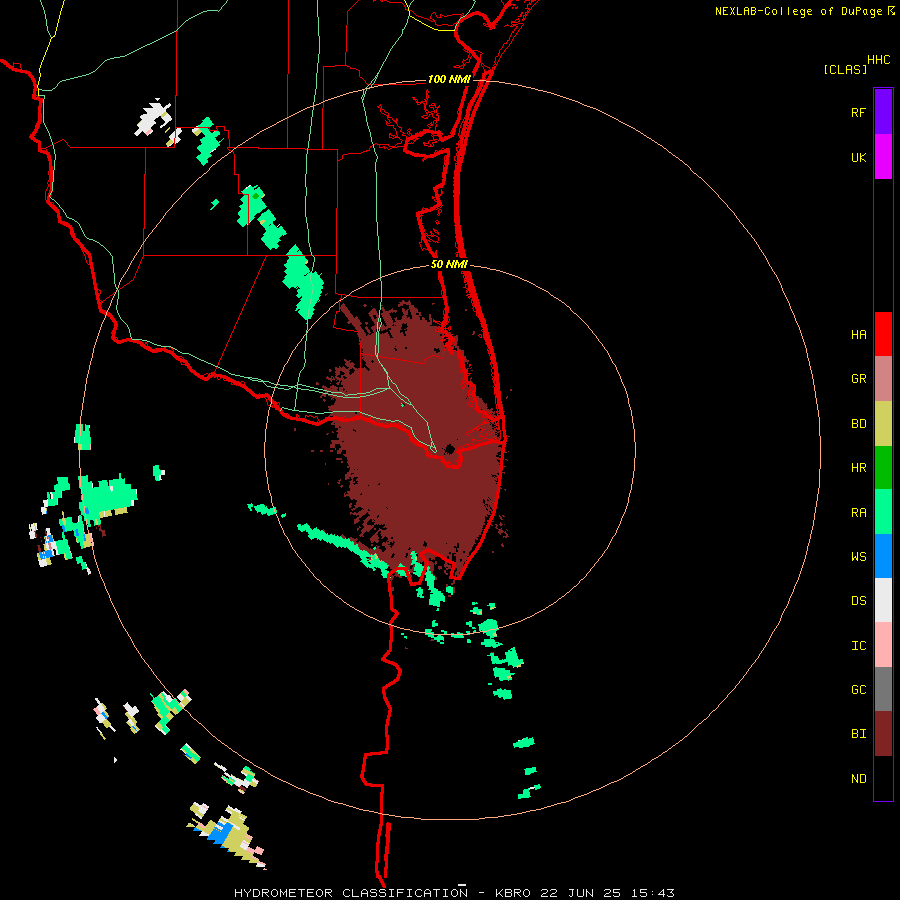Click the KBRO radar station identifier
The image size is (900, 900).
513,893
